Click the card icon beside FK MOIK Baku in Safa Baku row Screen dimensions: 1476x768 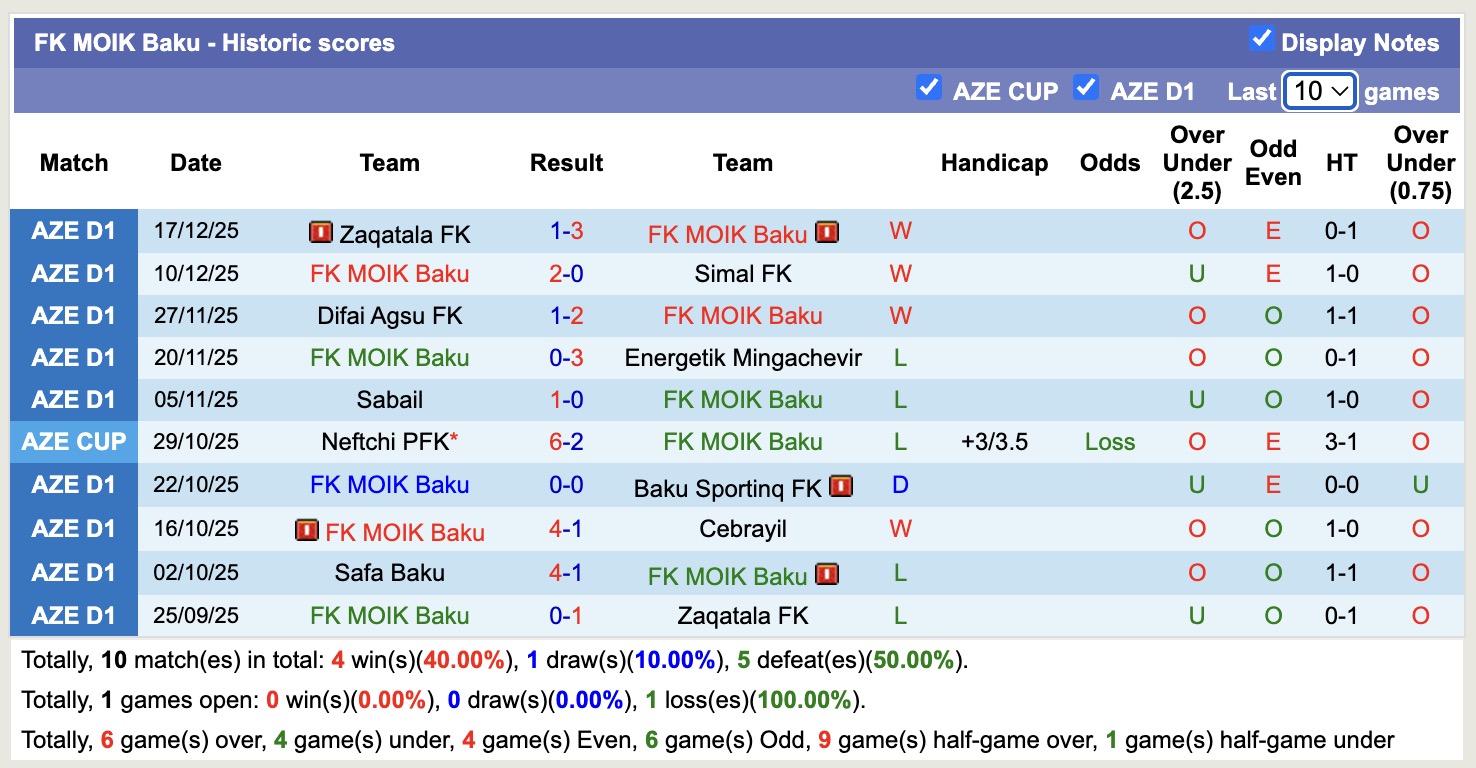827,574
